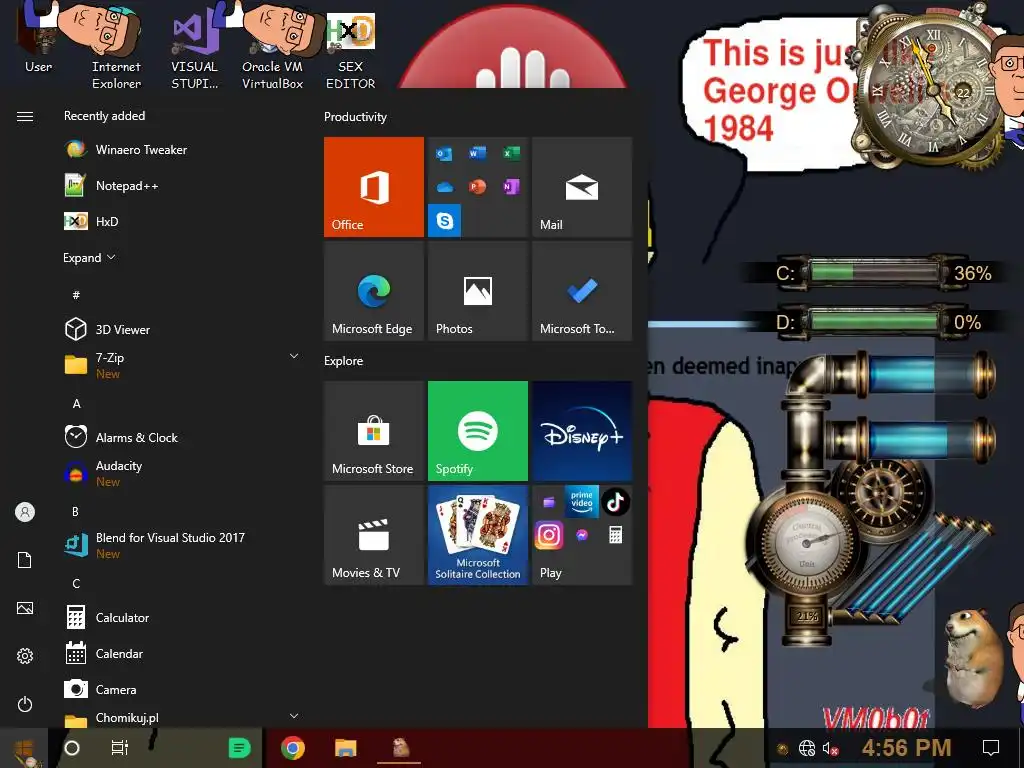Open Documents from Start sidebar
The height and width of the screenshot is (768, 1024).
pos(25,560)
